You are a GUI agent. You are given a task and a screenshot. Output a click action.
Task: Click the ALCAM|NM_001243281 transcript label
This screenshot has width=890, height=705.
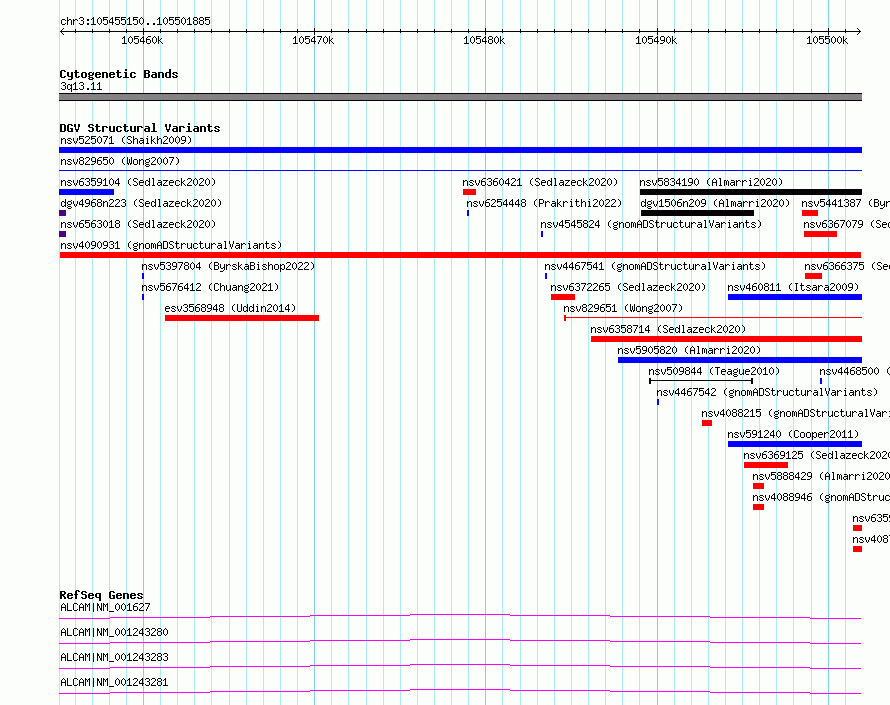[114, 682]
